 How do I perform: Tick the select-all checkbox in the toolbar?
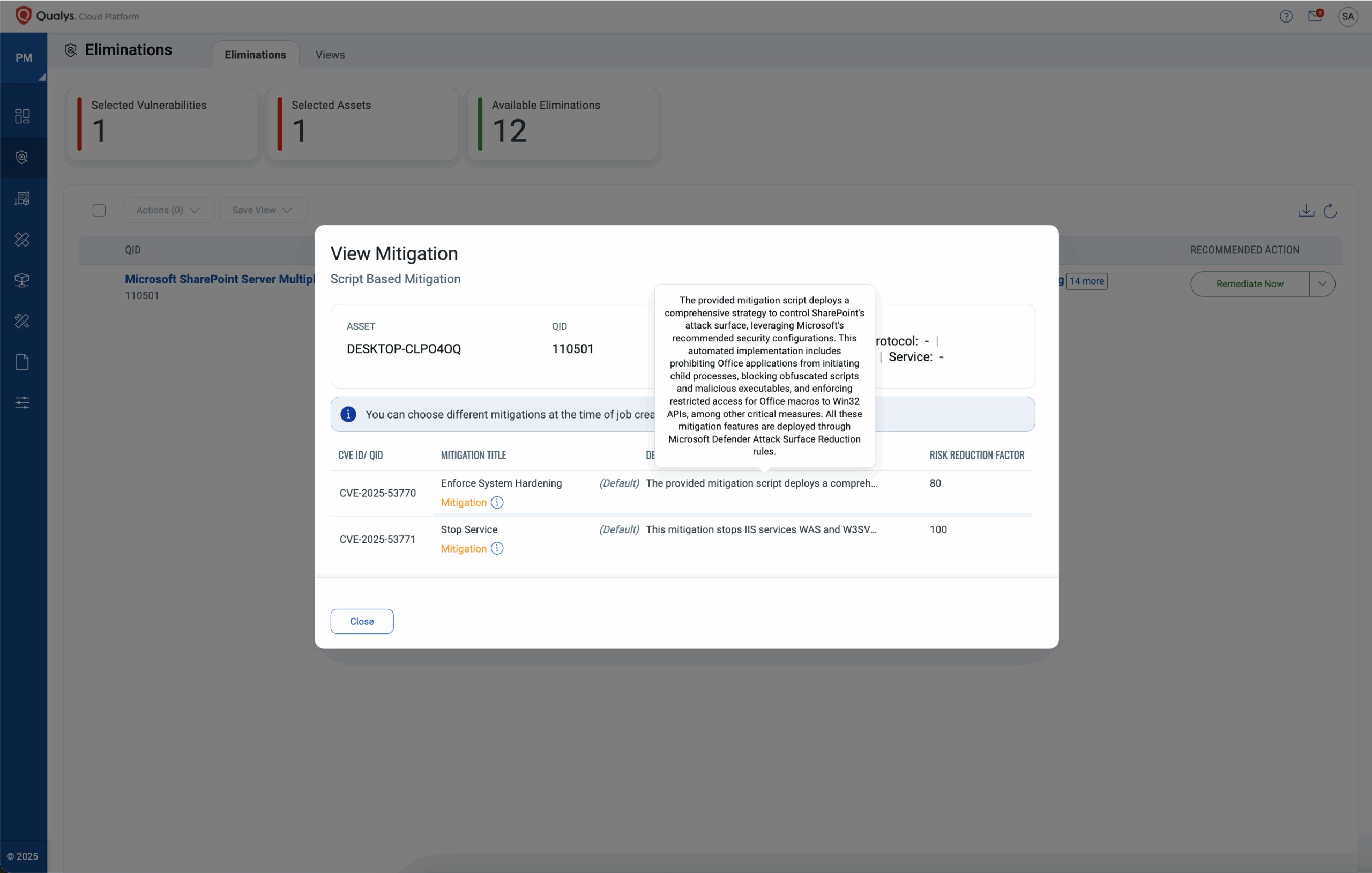(99, 210)
